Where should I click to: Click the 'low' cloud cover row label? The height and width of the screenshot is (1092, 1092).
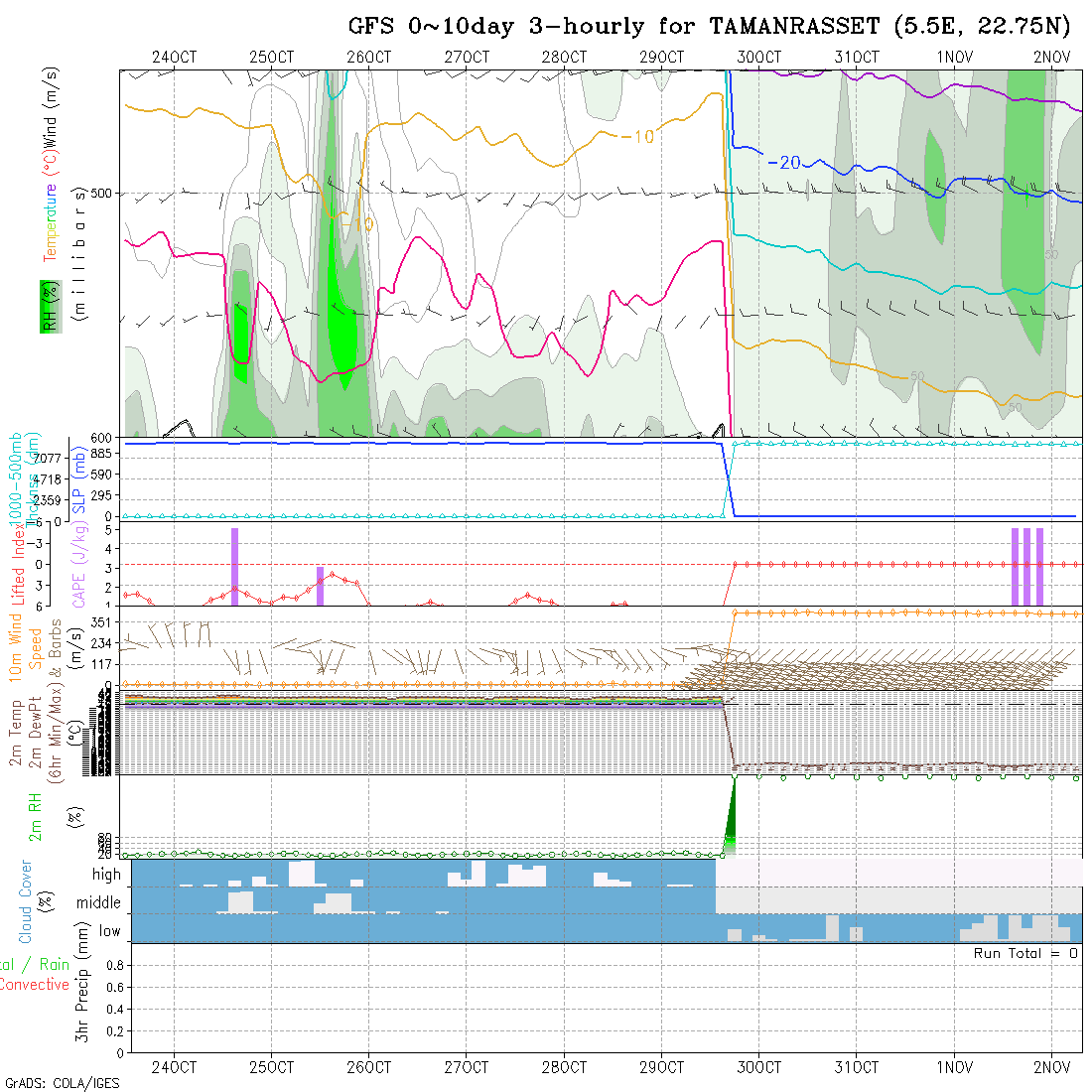coord(109,930)
